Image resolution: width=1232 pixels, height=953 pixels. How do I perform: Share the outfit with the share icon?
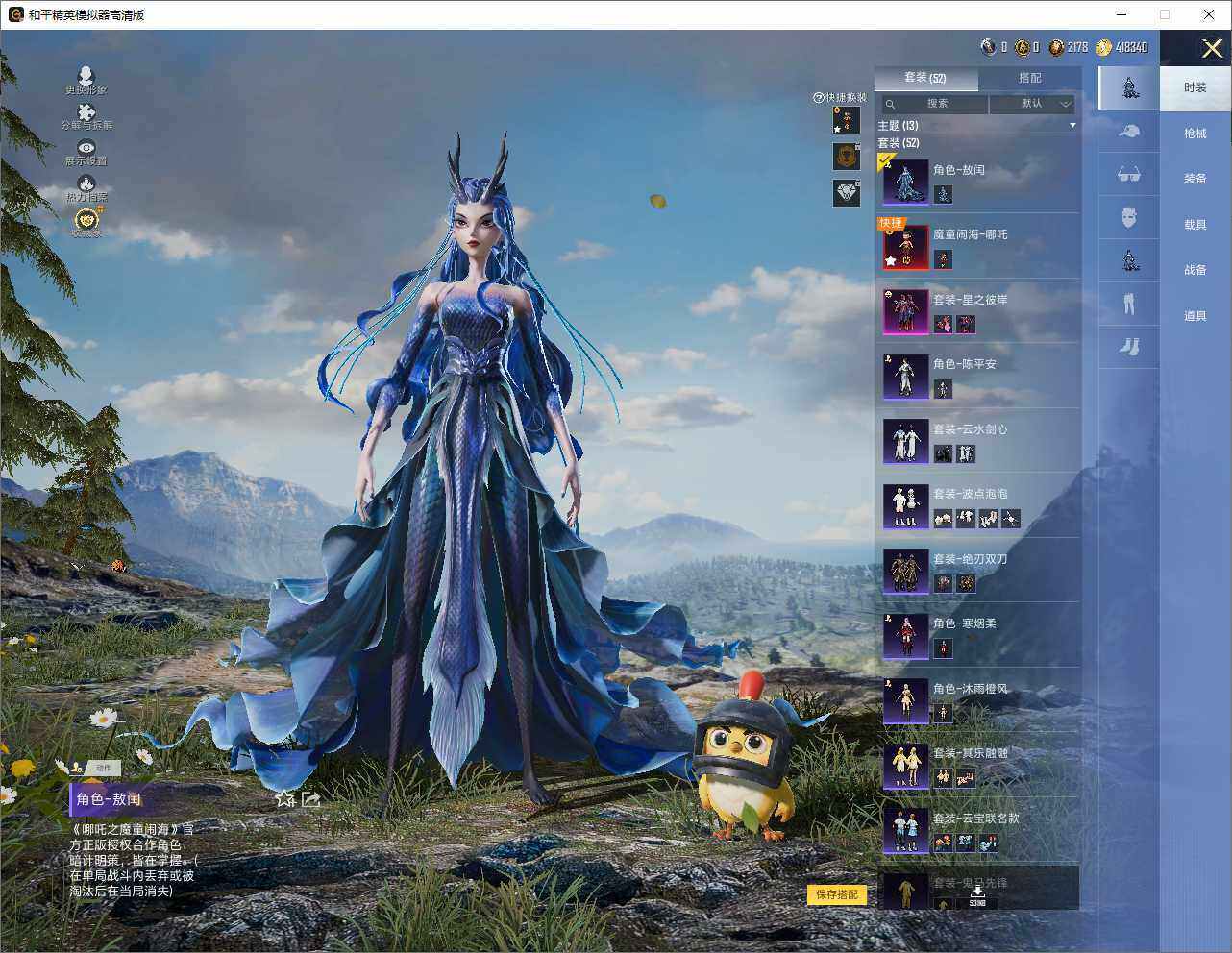(x=310, y=798)
